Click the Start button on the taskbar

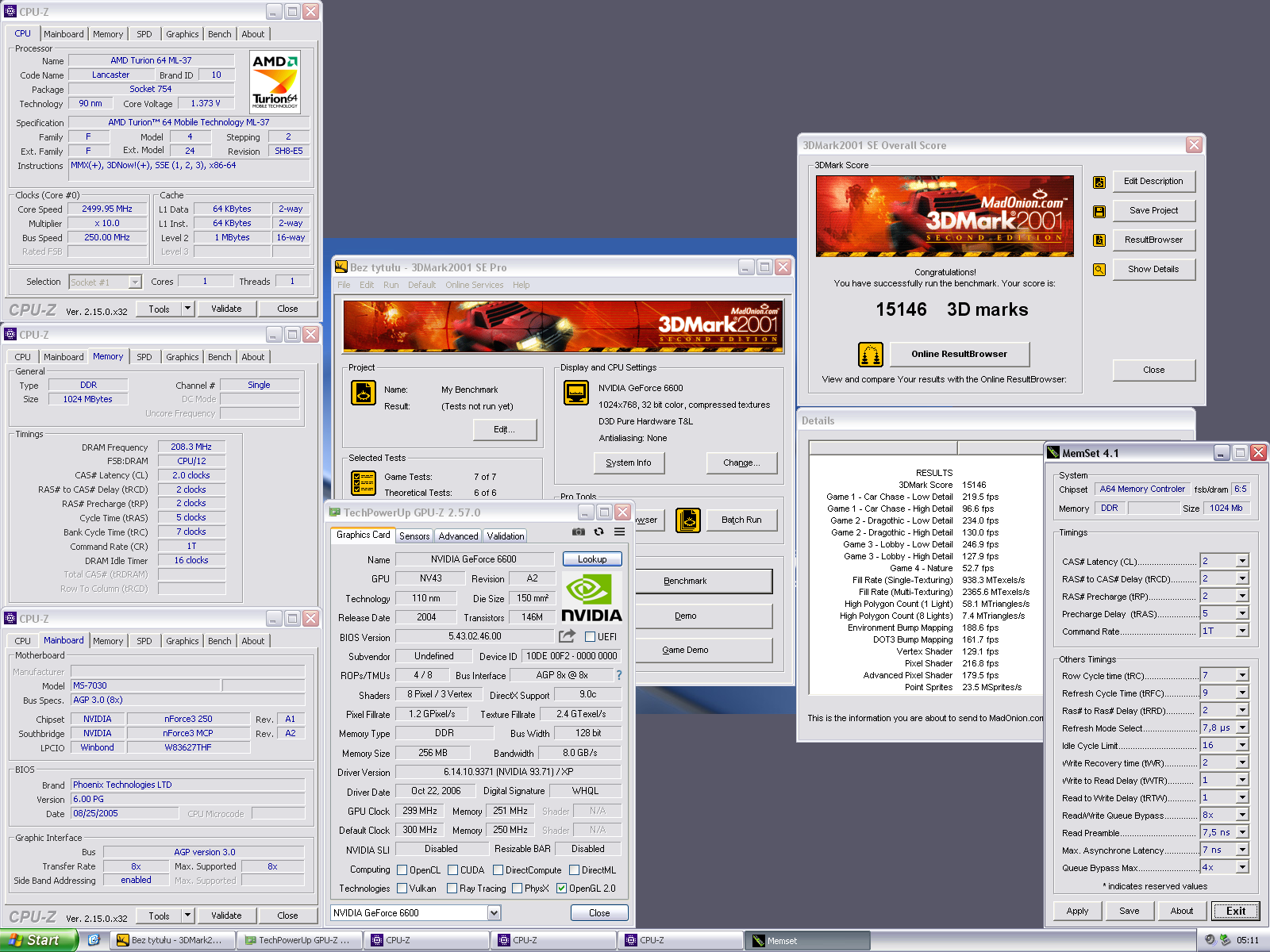(38, 940)
